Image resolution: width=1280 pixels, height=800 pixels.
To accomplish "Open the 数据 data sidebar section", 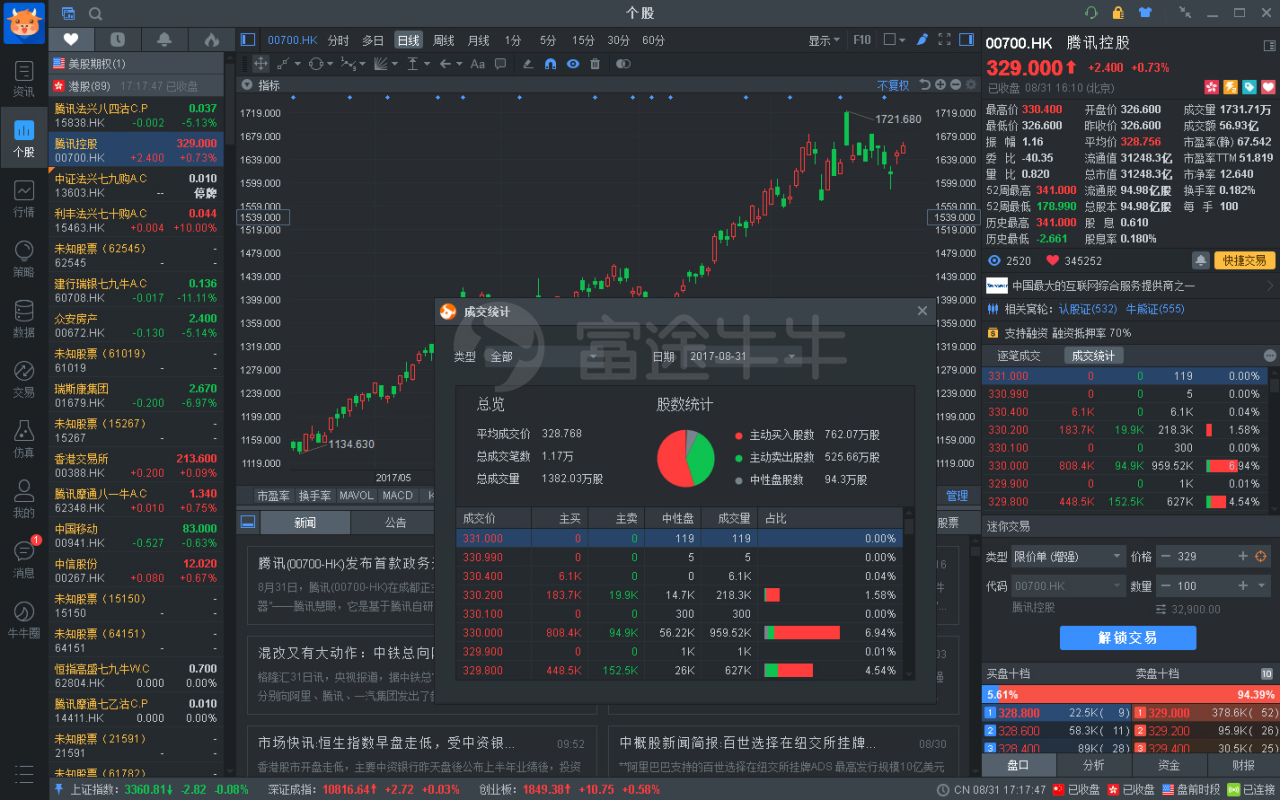I will pyautogui.click(x=23, y=317).
